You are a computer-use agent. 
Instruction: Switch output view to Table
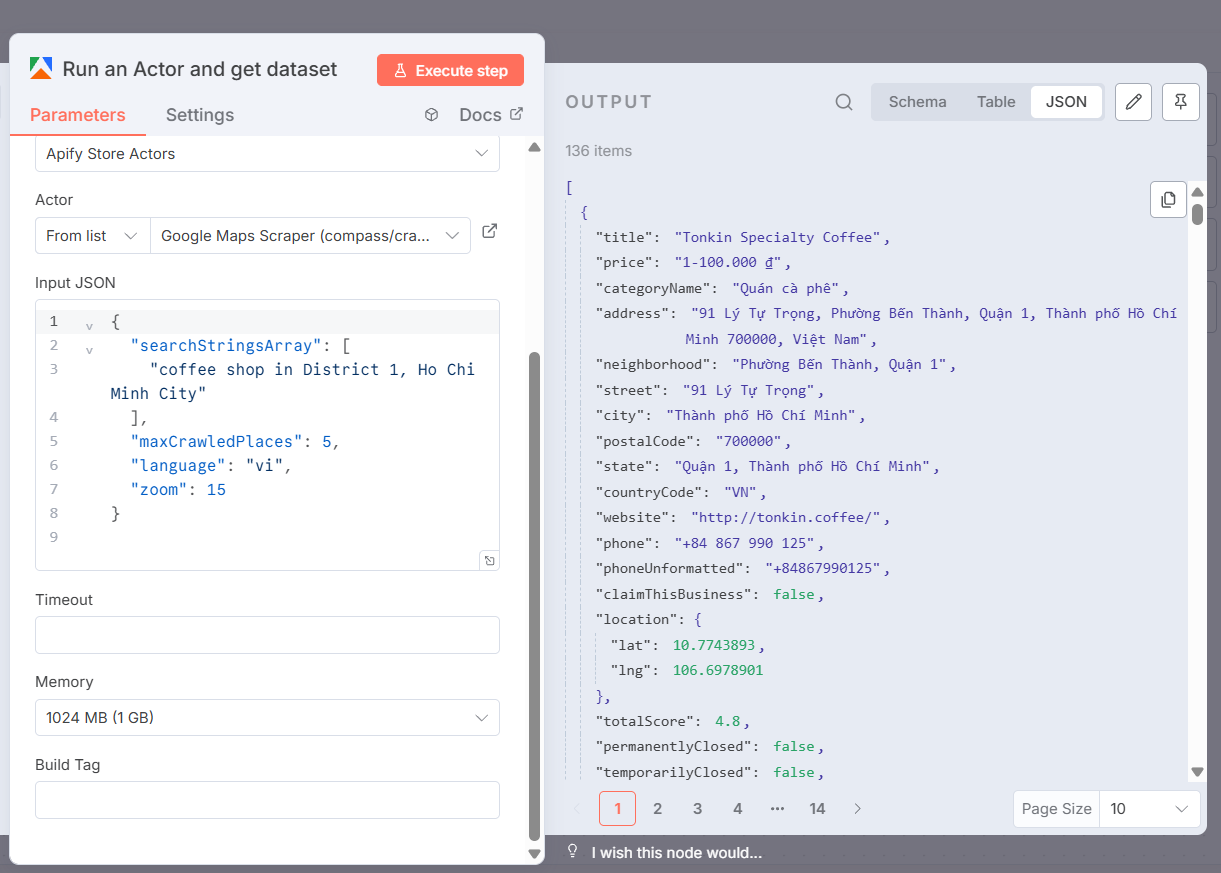(996, 102)
